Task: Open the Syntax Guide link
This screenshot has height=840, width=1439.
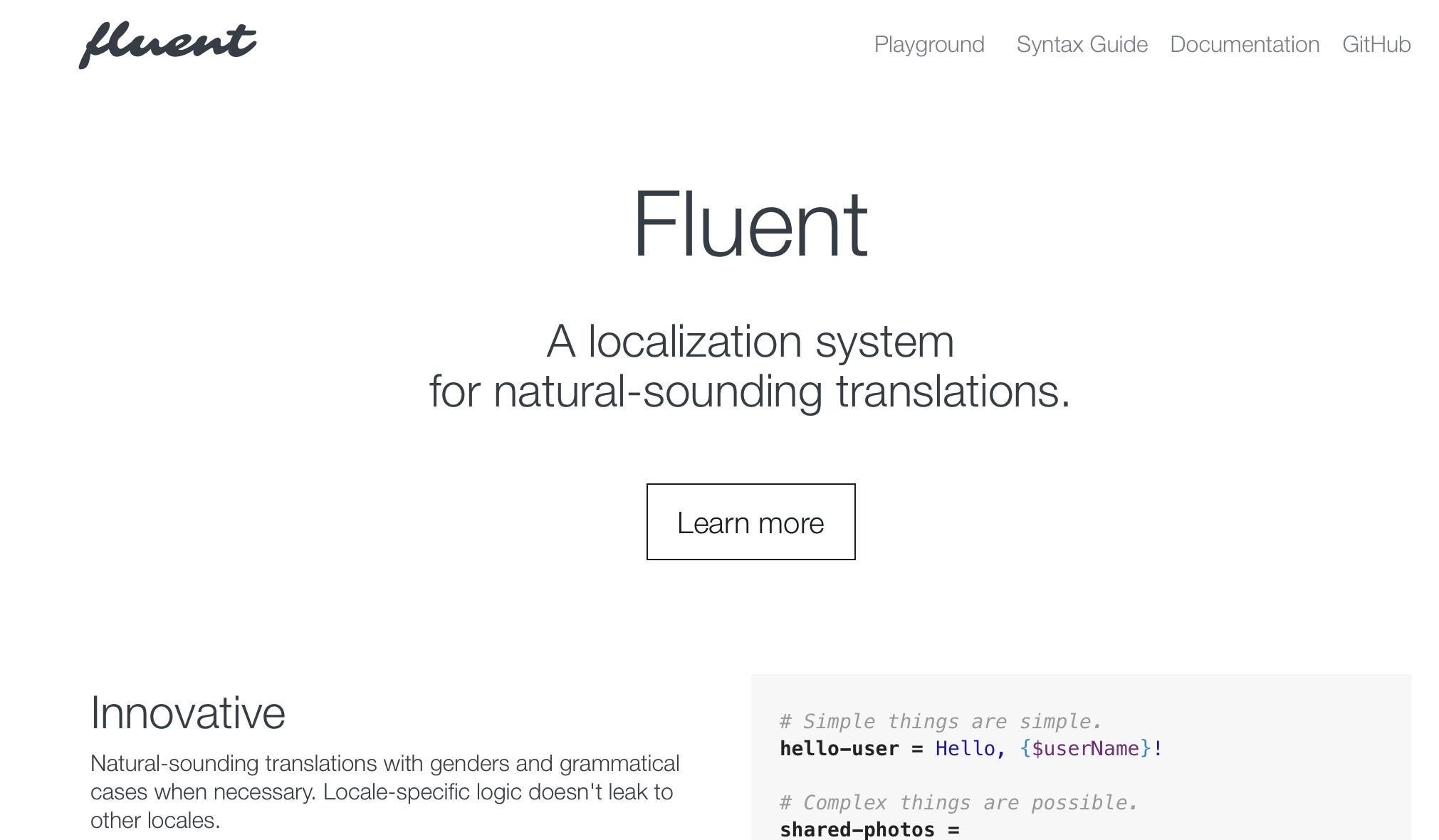Action: click(1082, 44)
